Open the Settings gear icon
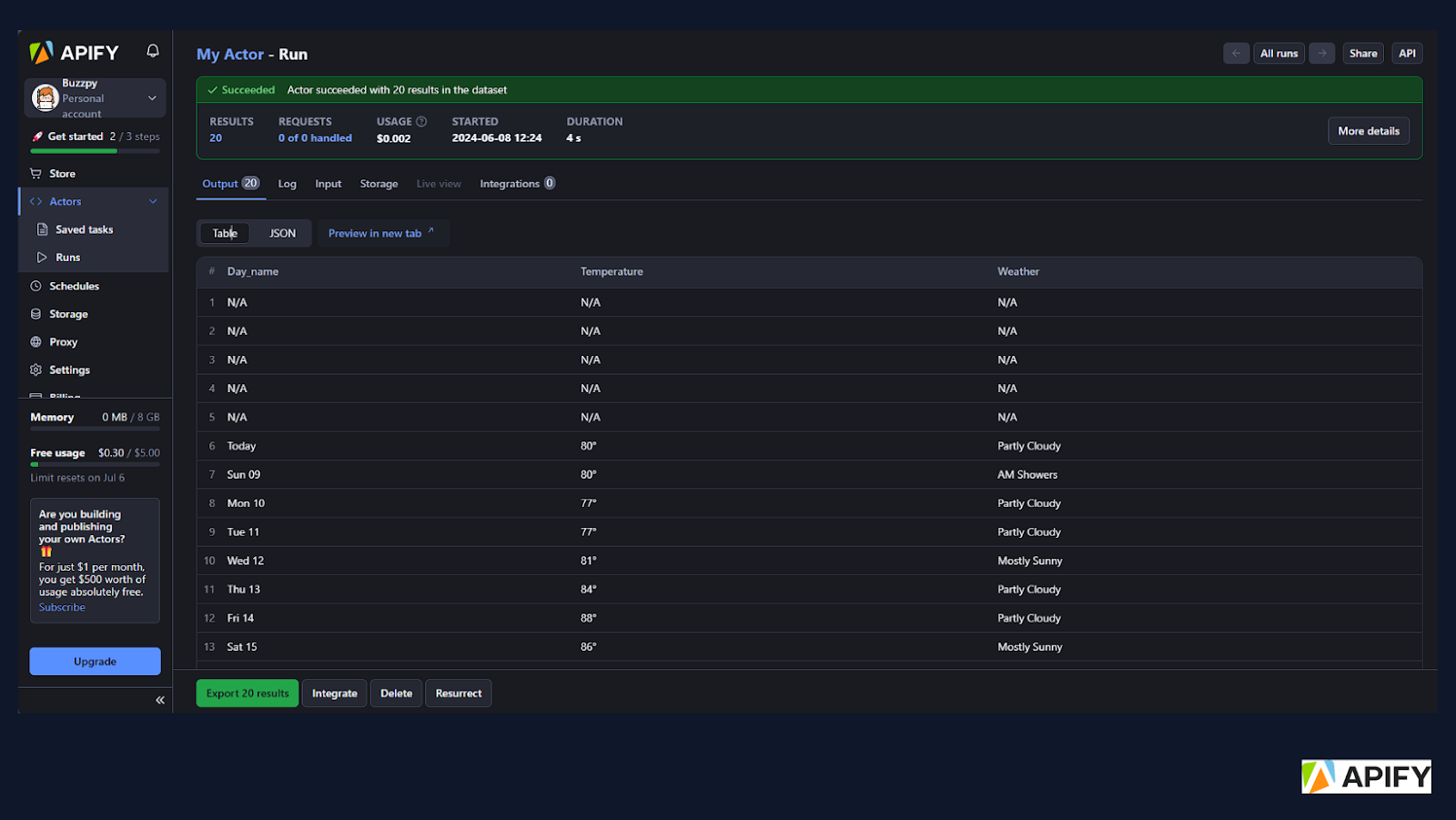This screenshot has width=1456, height=820. coord(35,370)
